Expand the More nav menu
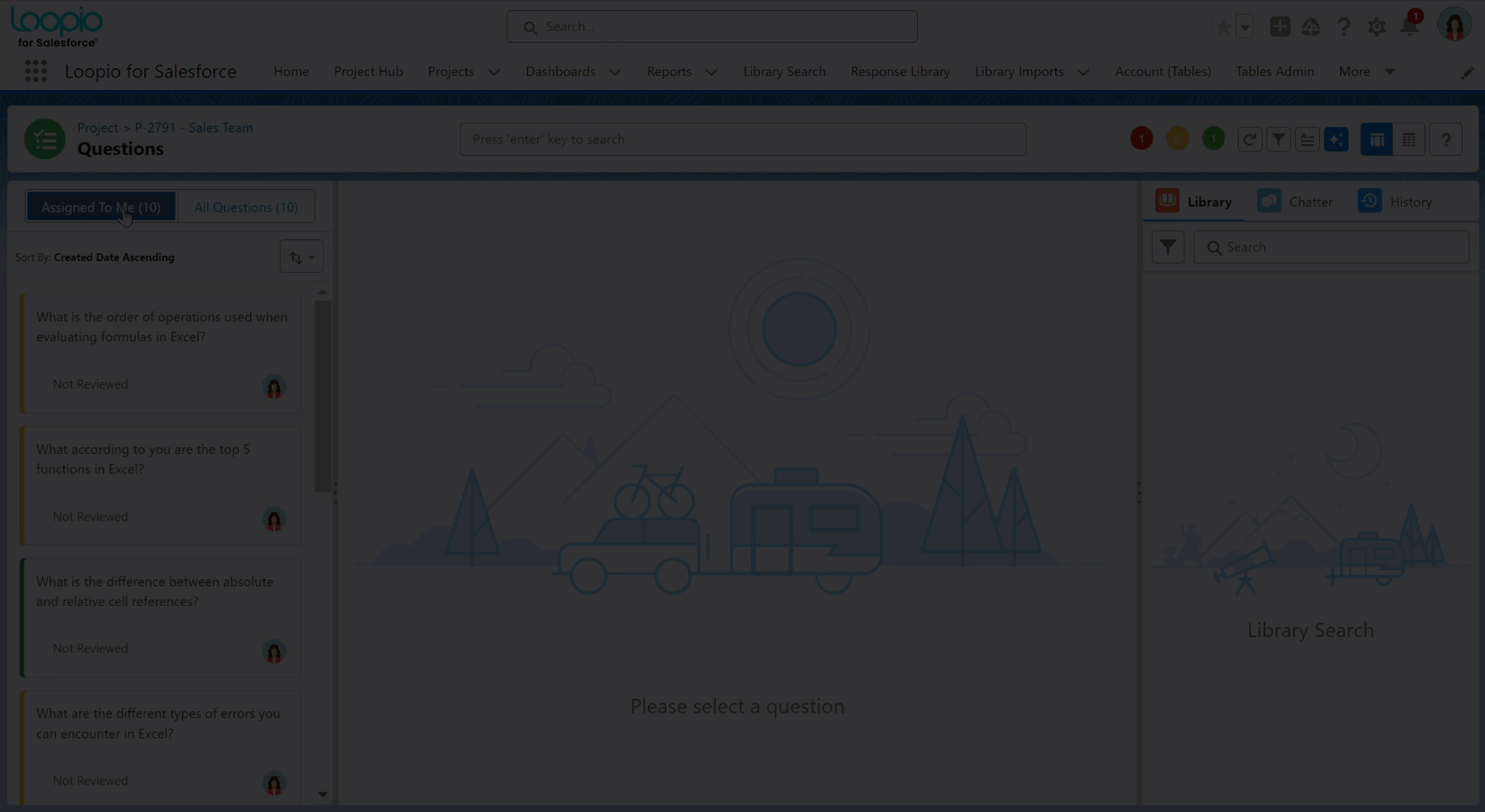Viewport: 1485px width, 812px height. pos(1366,71)
